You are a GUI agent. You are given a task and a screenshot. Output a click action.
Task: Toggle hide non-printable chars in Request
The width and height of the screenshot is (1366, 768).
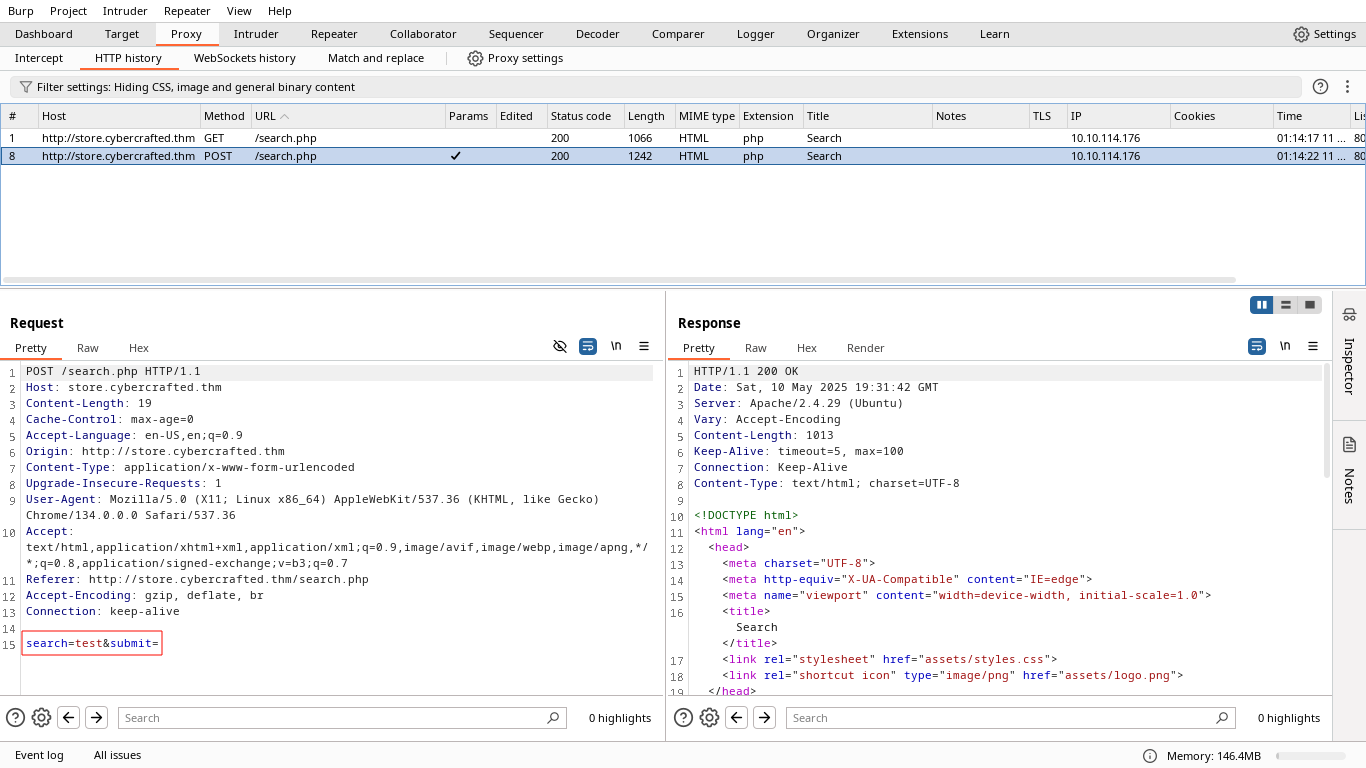pos(560,346)
